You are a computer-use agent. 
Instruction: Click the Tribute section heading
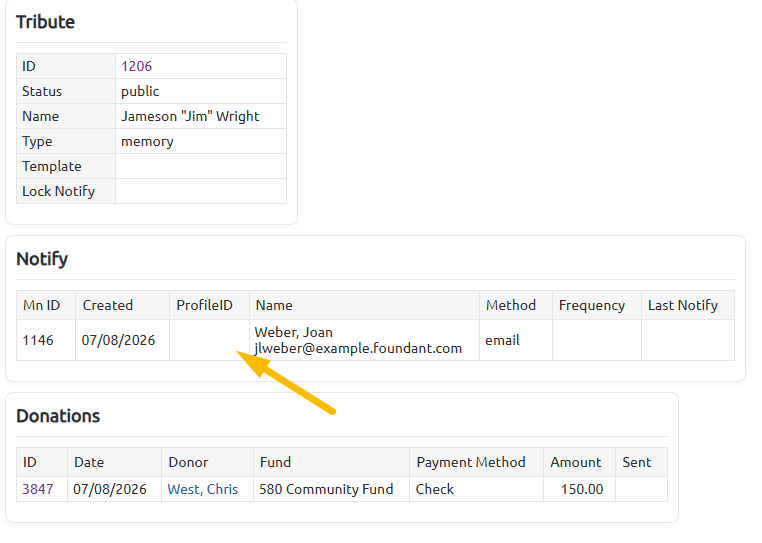45,22
